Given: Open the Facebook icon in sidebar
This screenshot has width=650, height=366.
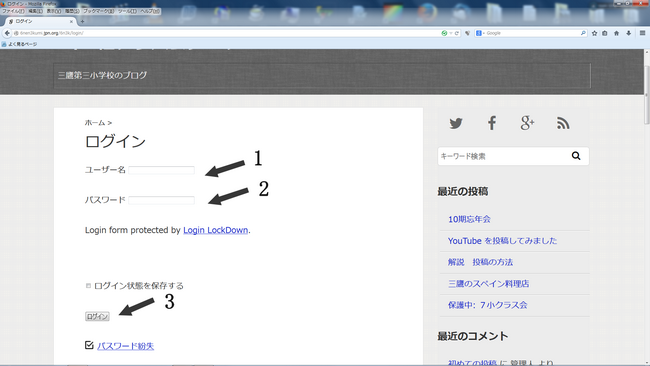Looking at the screenshot, I should (492, 123).
